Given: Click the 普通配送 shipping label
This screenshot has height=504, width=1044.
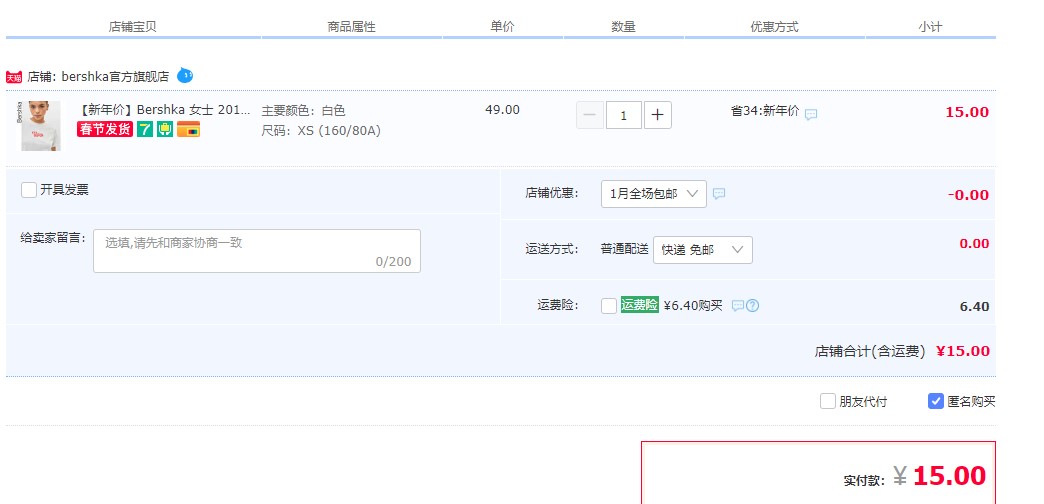Looking at the screenshot, I should tap(625, 249).
